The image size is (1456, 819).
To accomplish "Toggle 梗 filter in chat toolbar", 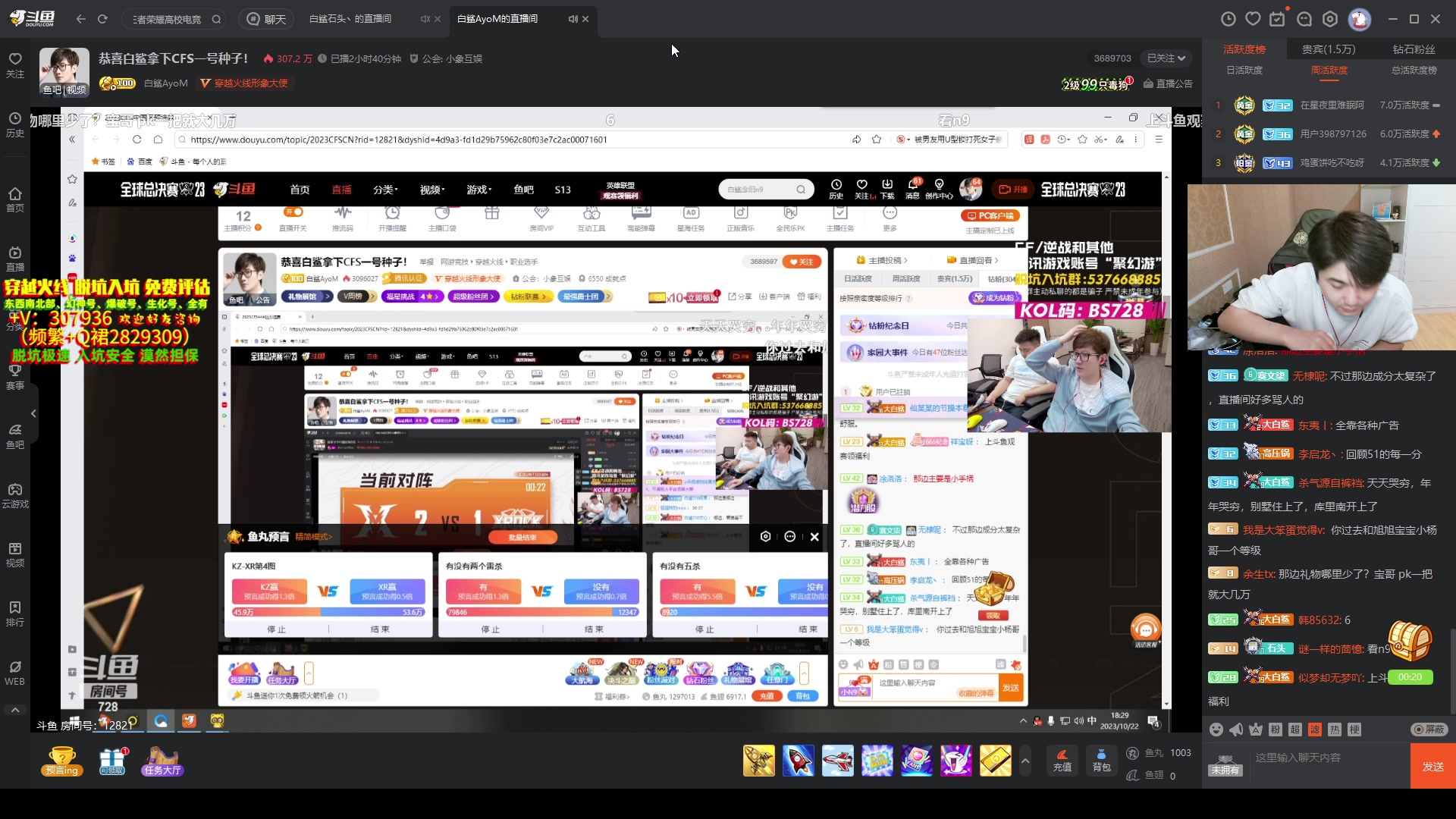I will [1354, 730].
